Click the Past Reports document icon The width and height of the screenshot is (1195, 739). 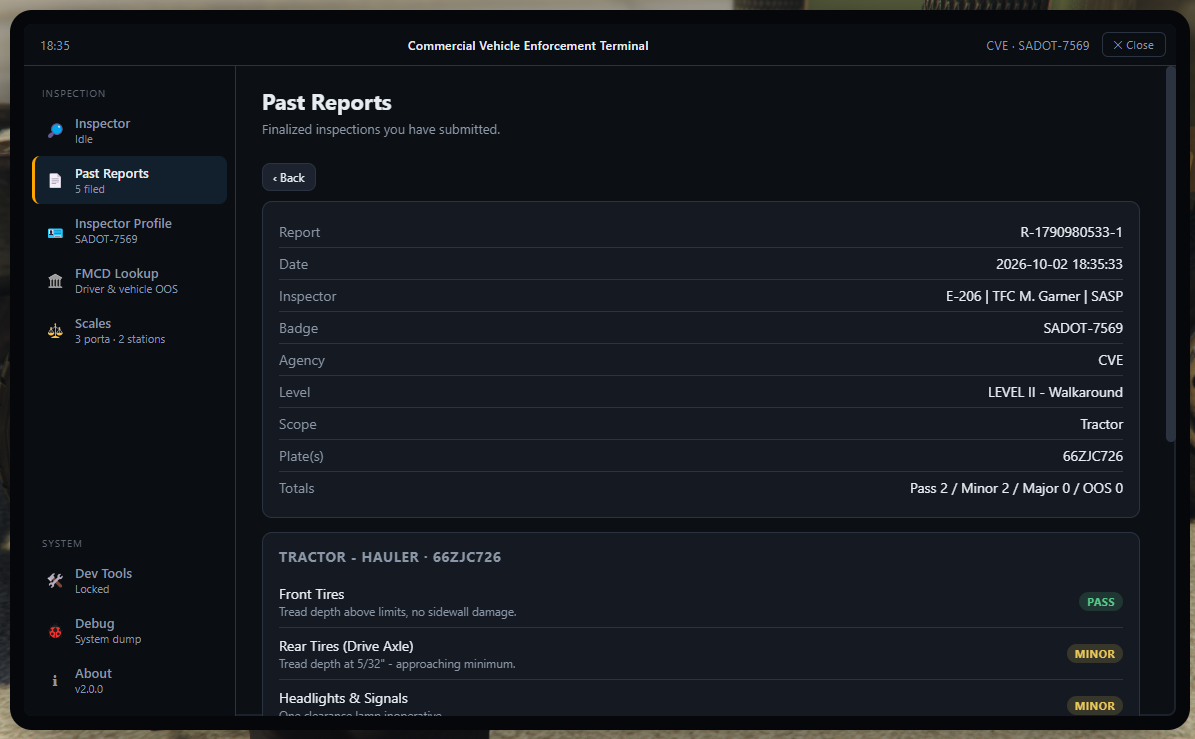click(55, 181)
